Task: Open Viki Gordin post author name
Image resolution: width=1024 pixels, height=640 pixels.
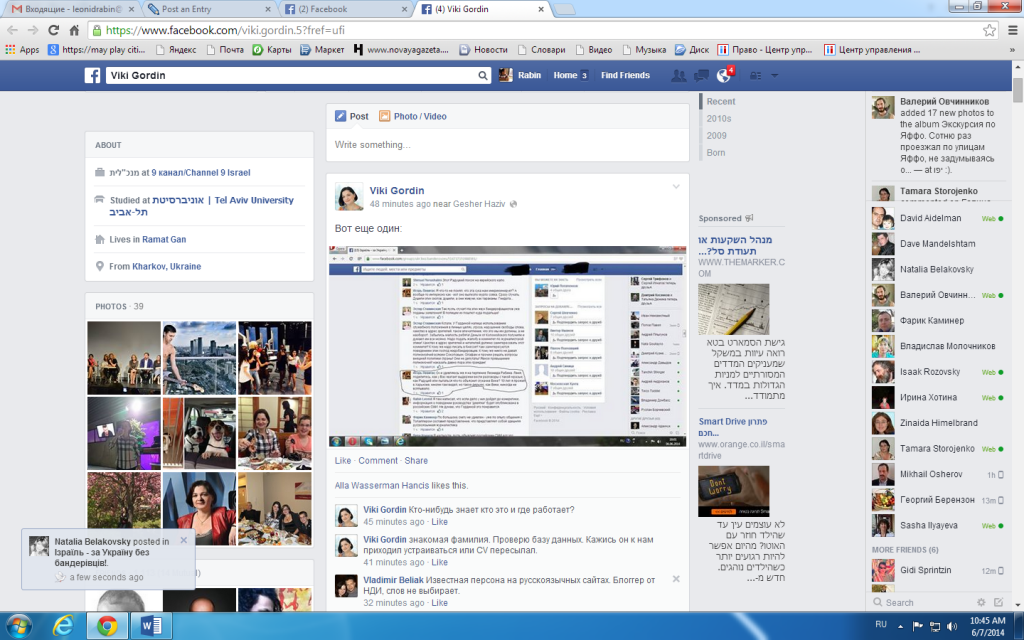Action: tap(397, 190)
